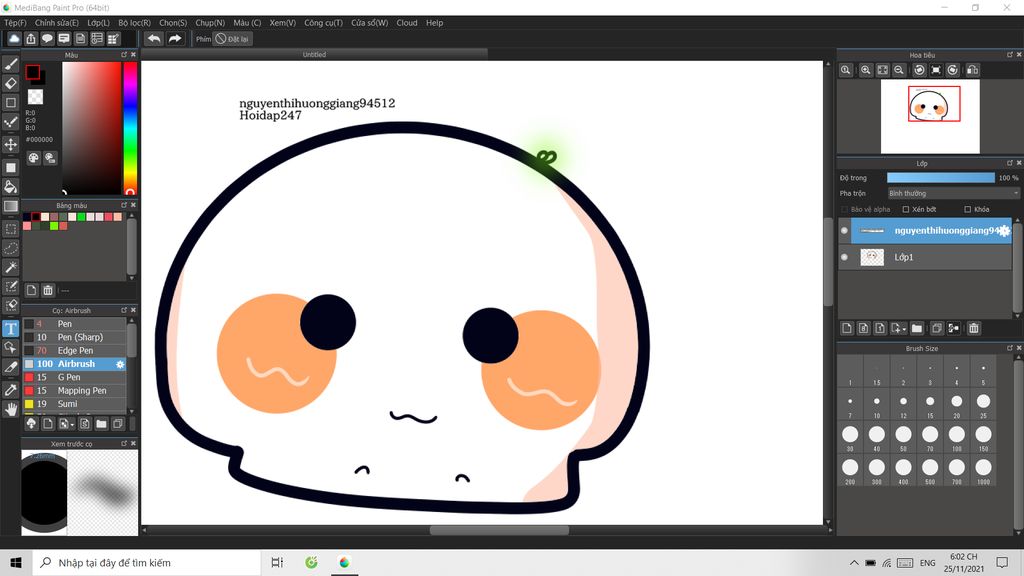Undock the Lớp layer panel
This screenshot has height=576, width=1024.
coord(1010,163)
